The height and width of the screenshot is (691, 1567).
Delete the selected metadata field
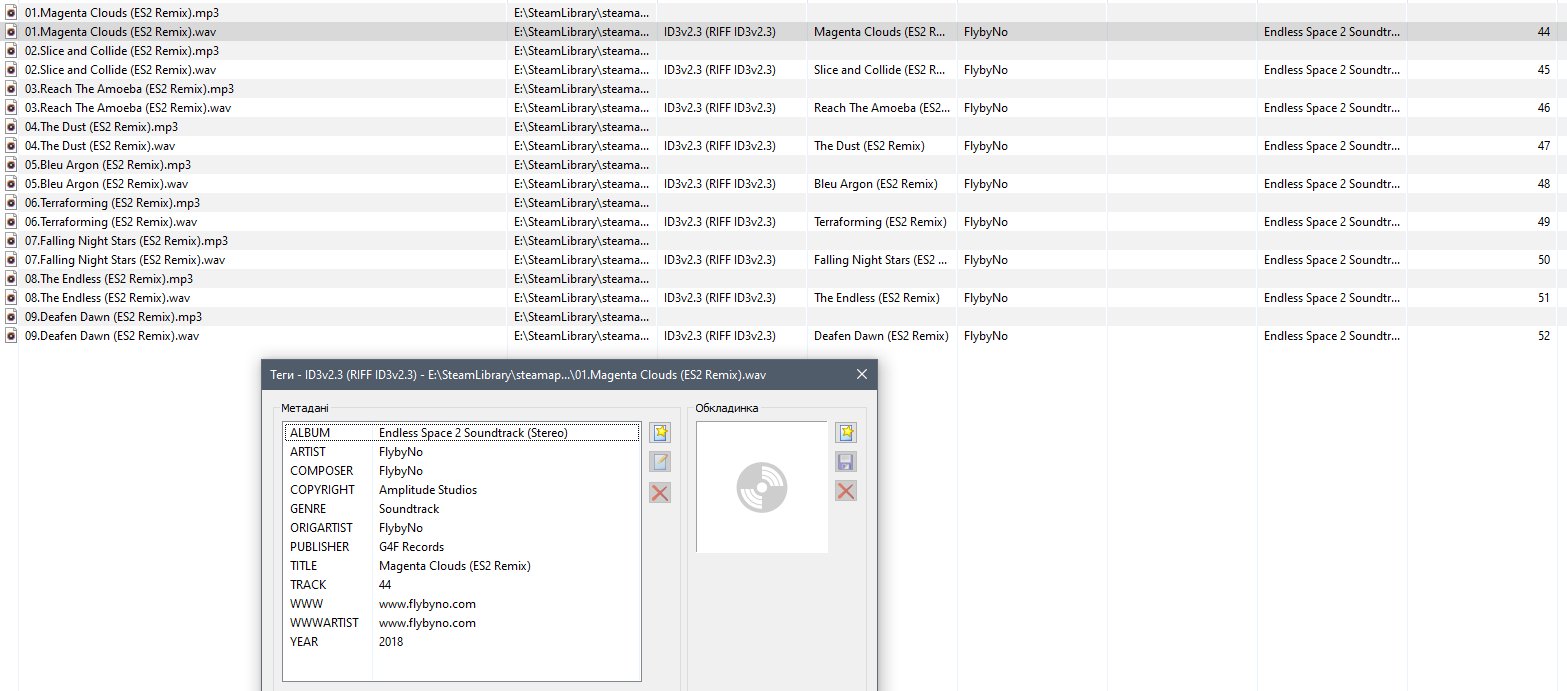660,492
